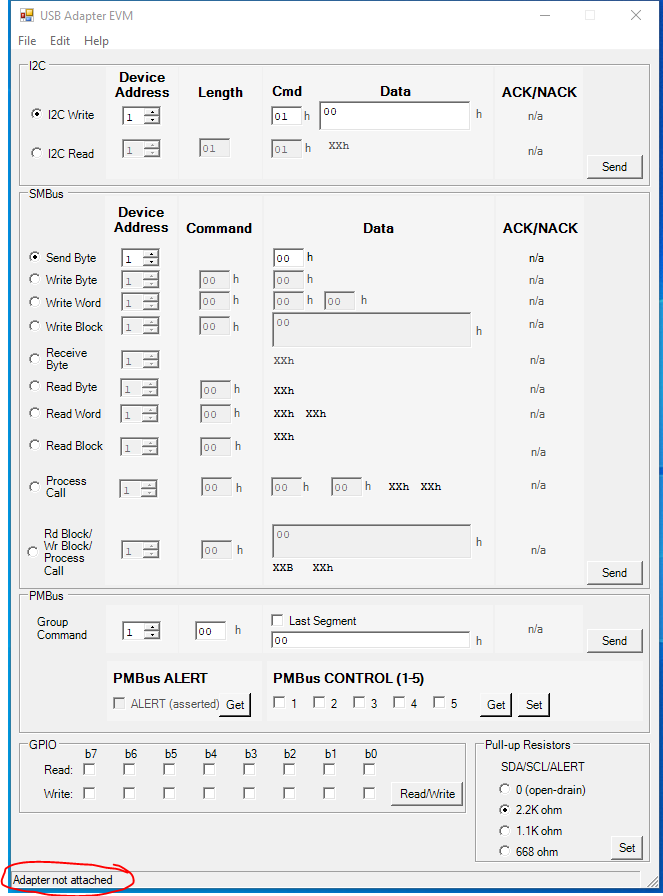The height and width of the screenshot is (896, 663).
Task: Click Send in the I2C section
Action: [614, 166]
